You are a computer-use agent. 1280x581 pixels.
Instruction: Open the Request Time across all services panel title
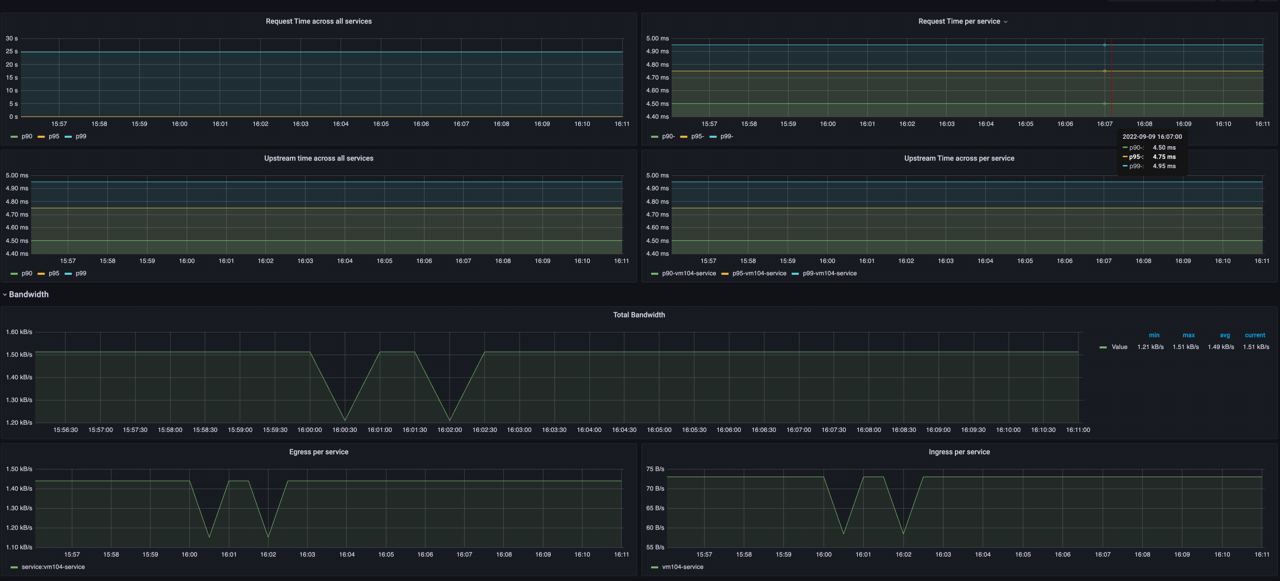point(318,21)
